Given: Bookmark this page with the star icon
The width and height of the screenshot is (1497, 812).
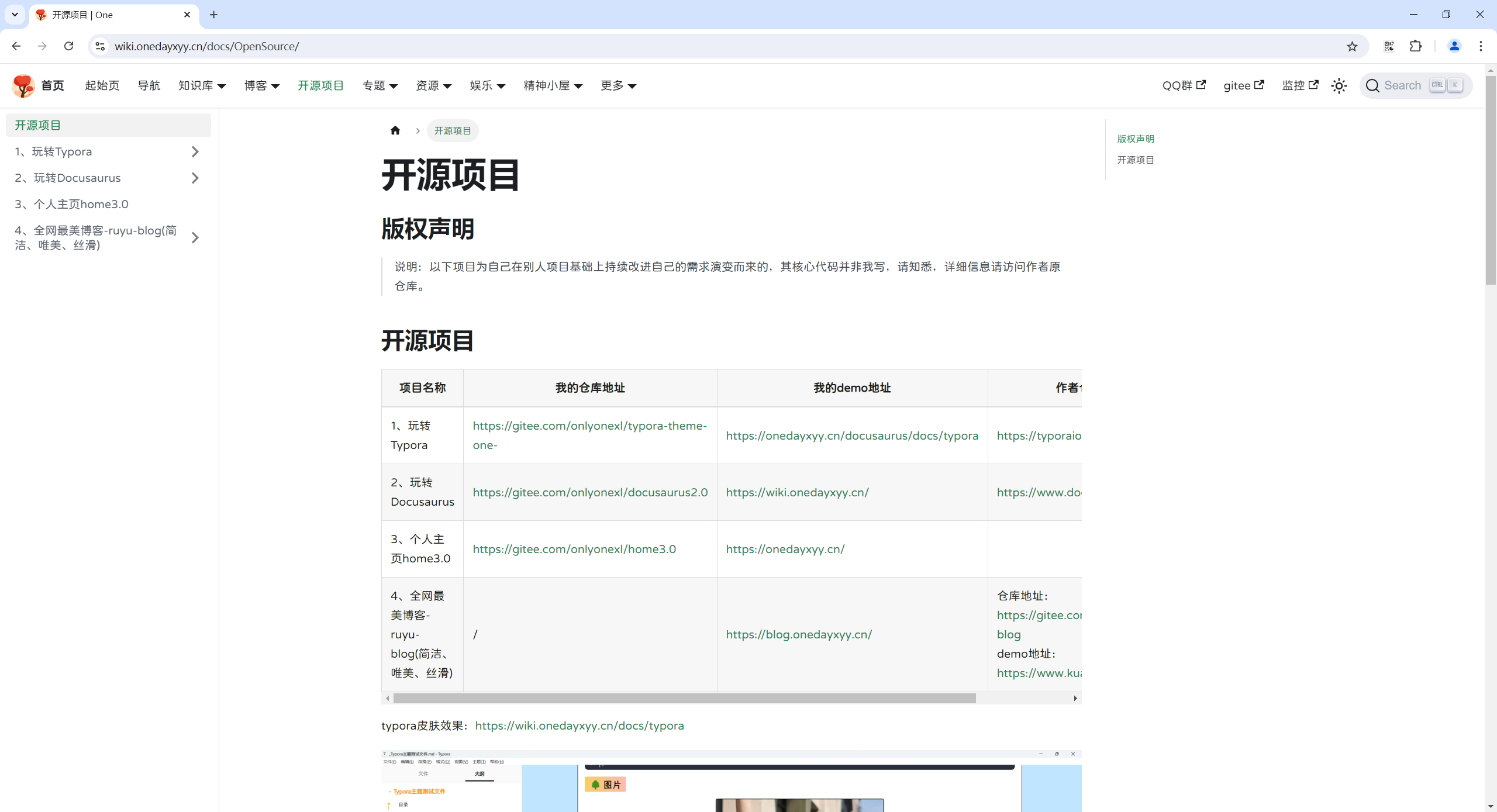Looking at the screenshot, I should click(1352, 46).
